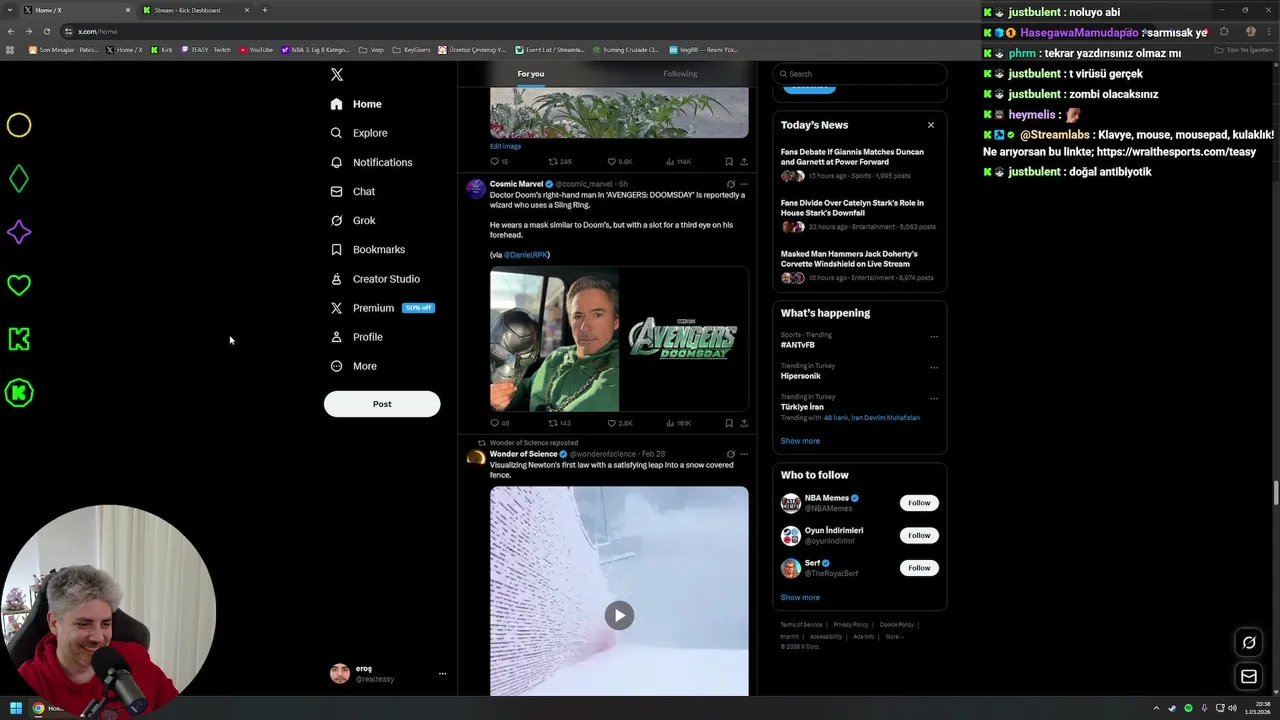Open the tab search dropdown
The height and width of the screenshot is (720, 1280).
pyautogui.click(x=10, y=10)
